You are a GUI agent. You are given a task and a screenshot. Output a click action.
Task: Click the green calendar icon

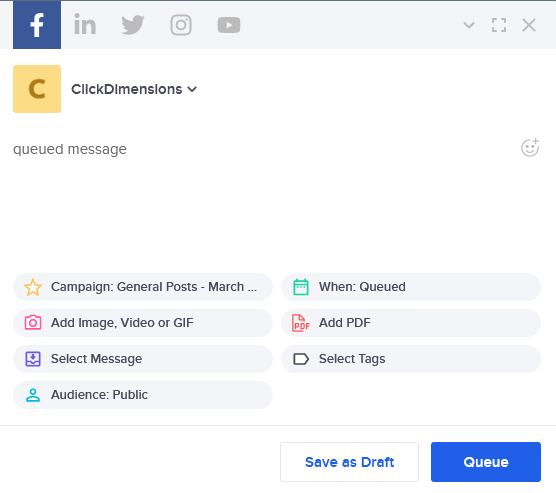coord(301,287)
